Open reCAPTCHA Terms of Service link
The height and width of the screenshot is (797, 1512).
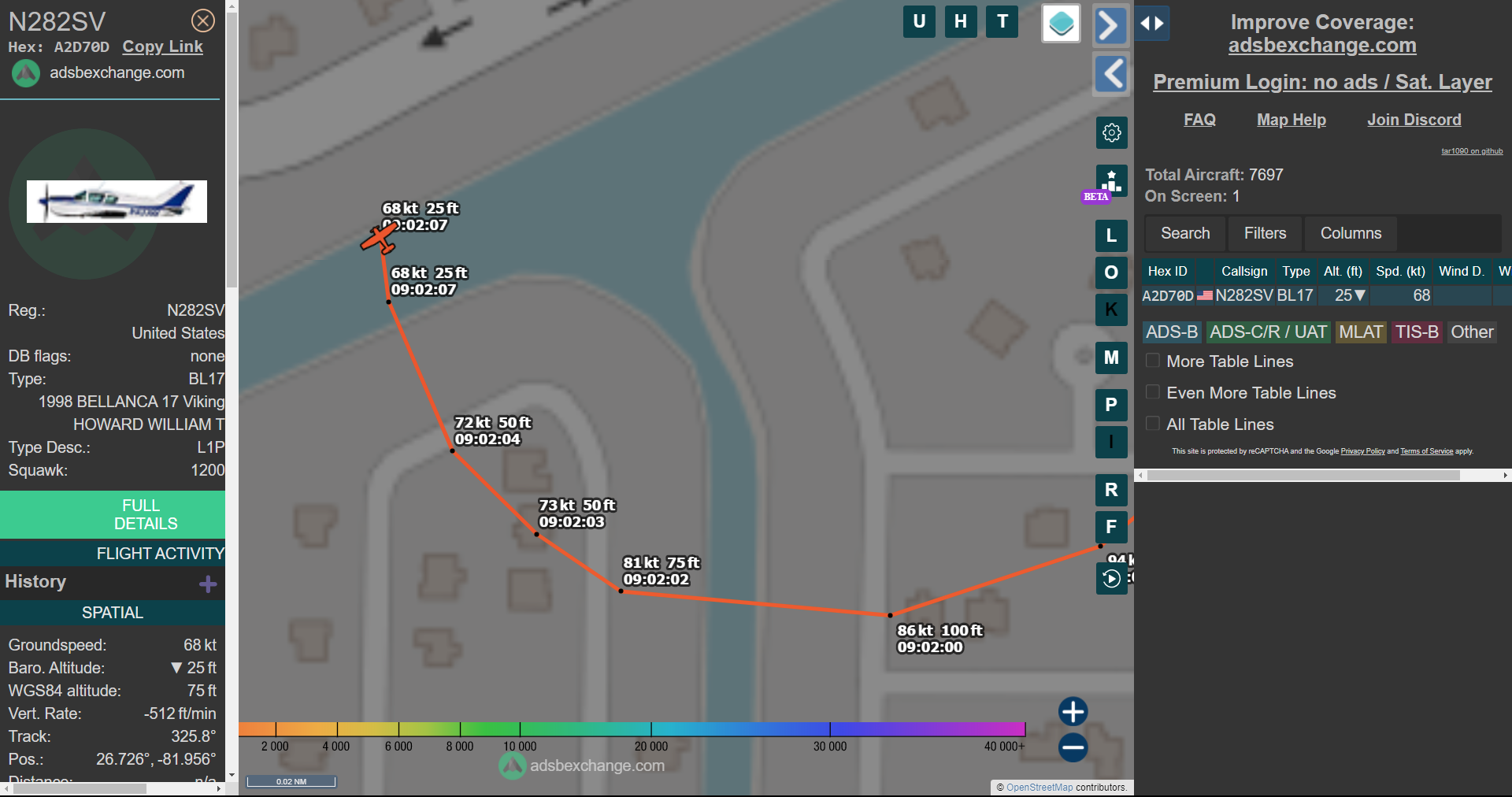pyautogui.click(x=1426, y=451)
